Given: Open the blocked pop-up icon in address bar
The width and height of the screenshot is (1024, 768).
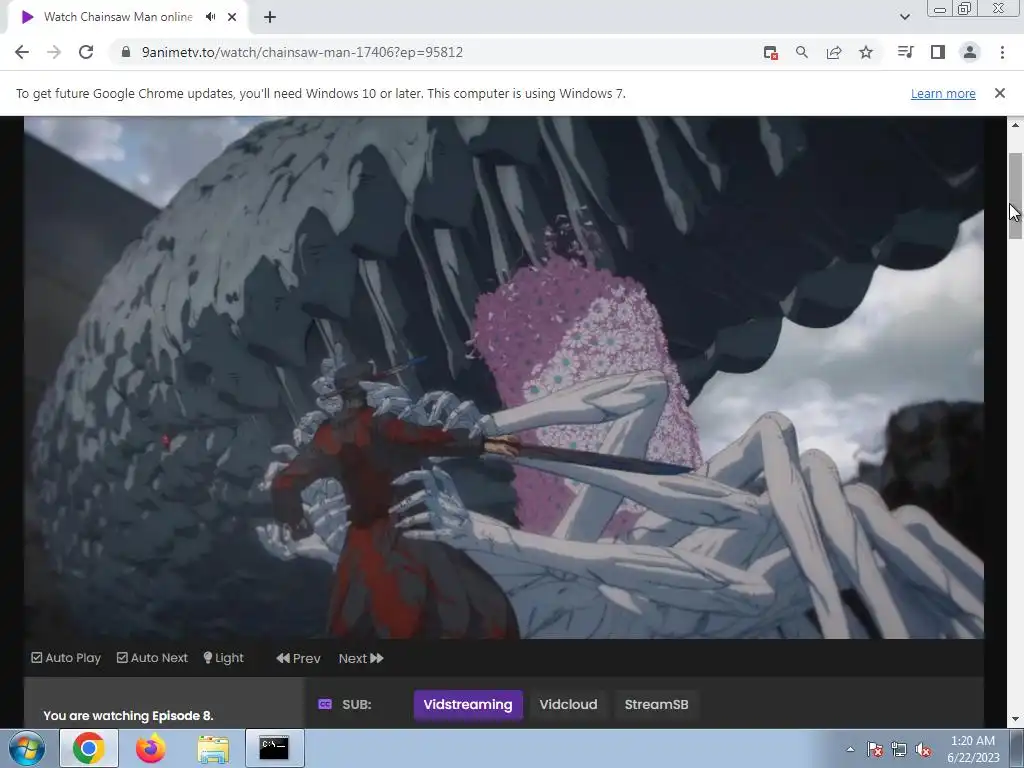Looking at the screenshot, I should click(771, 52).
